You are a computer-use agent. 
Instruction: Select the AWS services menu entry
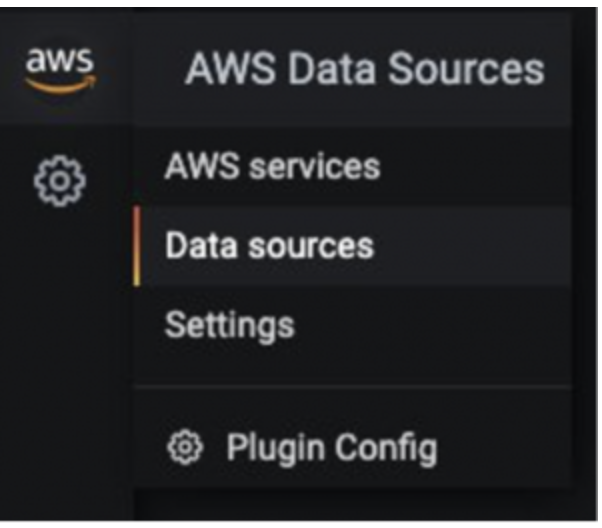(352, 166)
